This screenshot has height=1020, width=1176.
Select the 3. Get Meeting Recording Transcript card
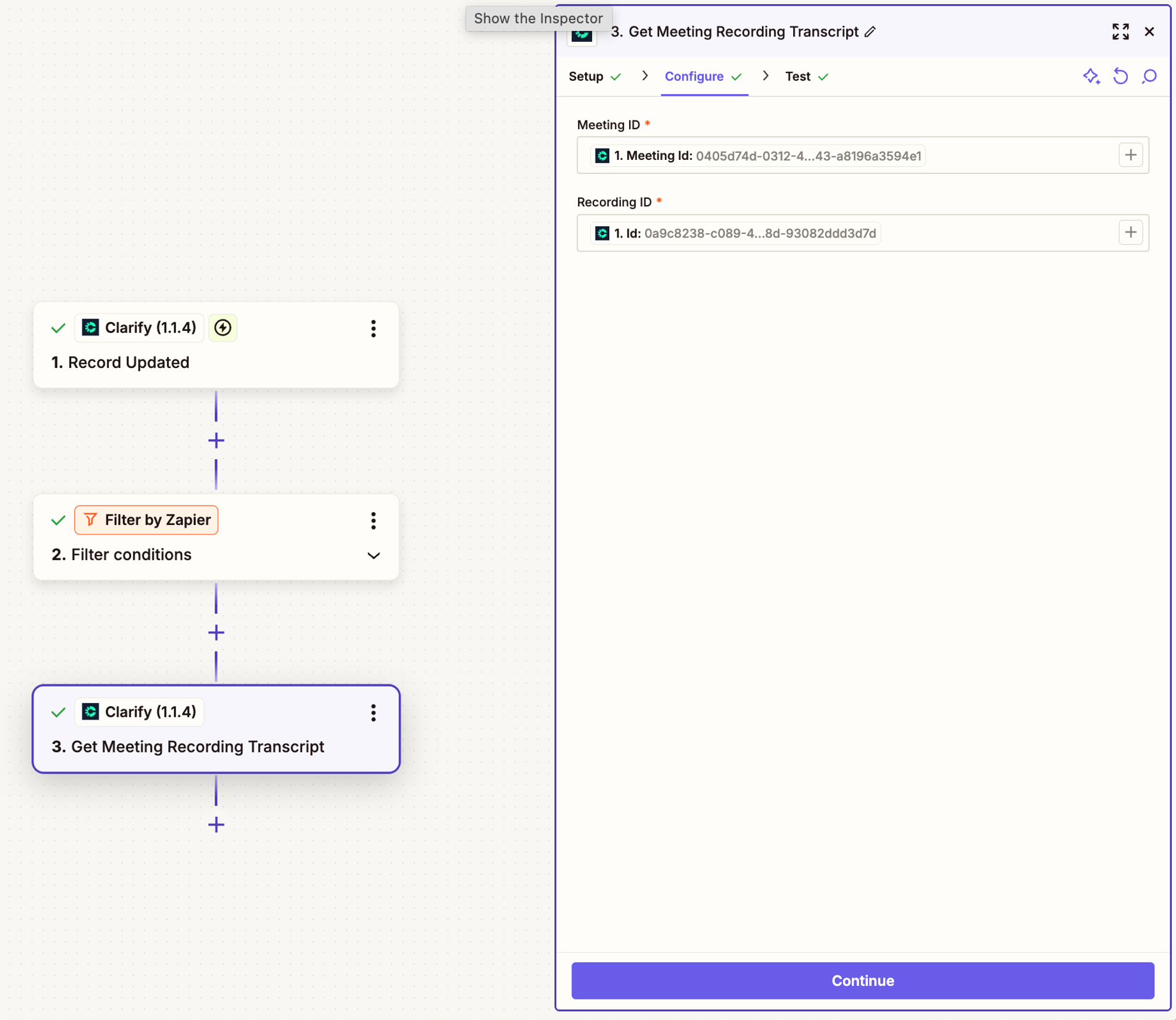[x=216, y=729]
